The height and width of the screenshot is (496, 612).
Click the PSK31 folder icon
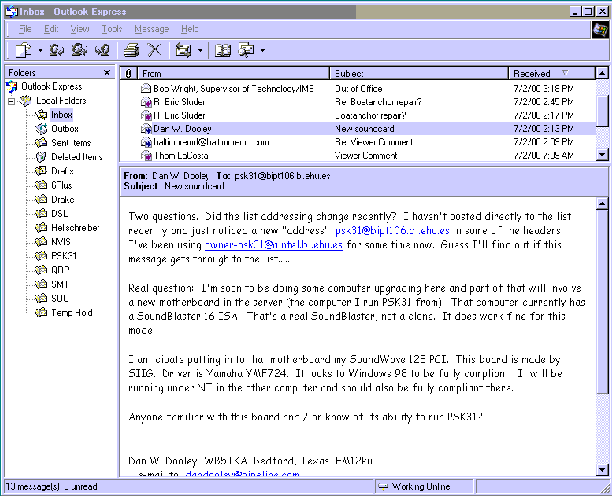(41, 256)
